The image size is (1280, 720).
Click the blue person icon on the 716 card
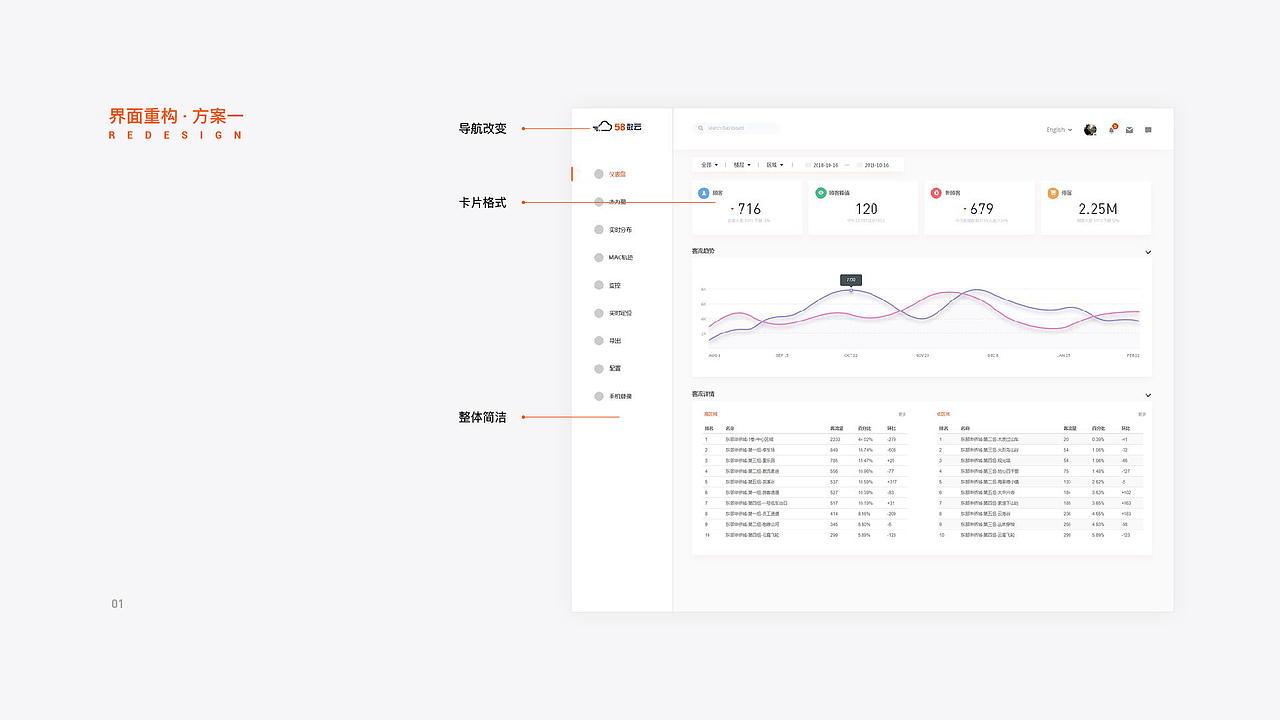click(704, 193)
